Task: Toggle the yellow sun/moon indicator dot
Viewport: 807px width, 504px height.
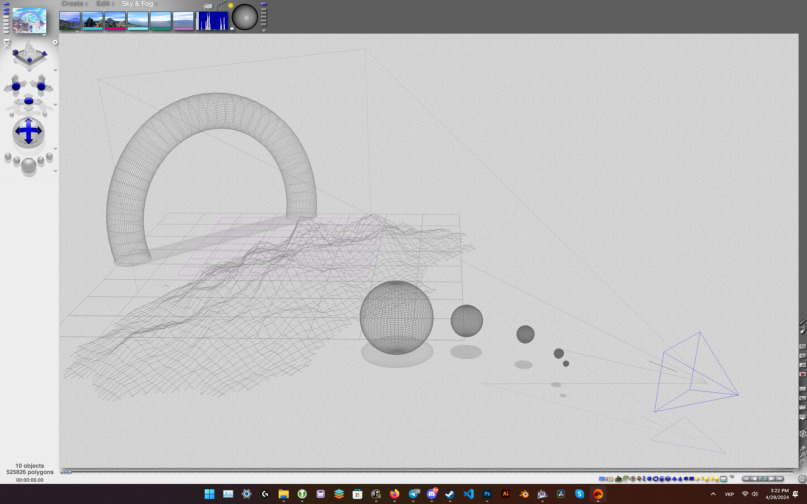Action: tap(230, 6)
